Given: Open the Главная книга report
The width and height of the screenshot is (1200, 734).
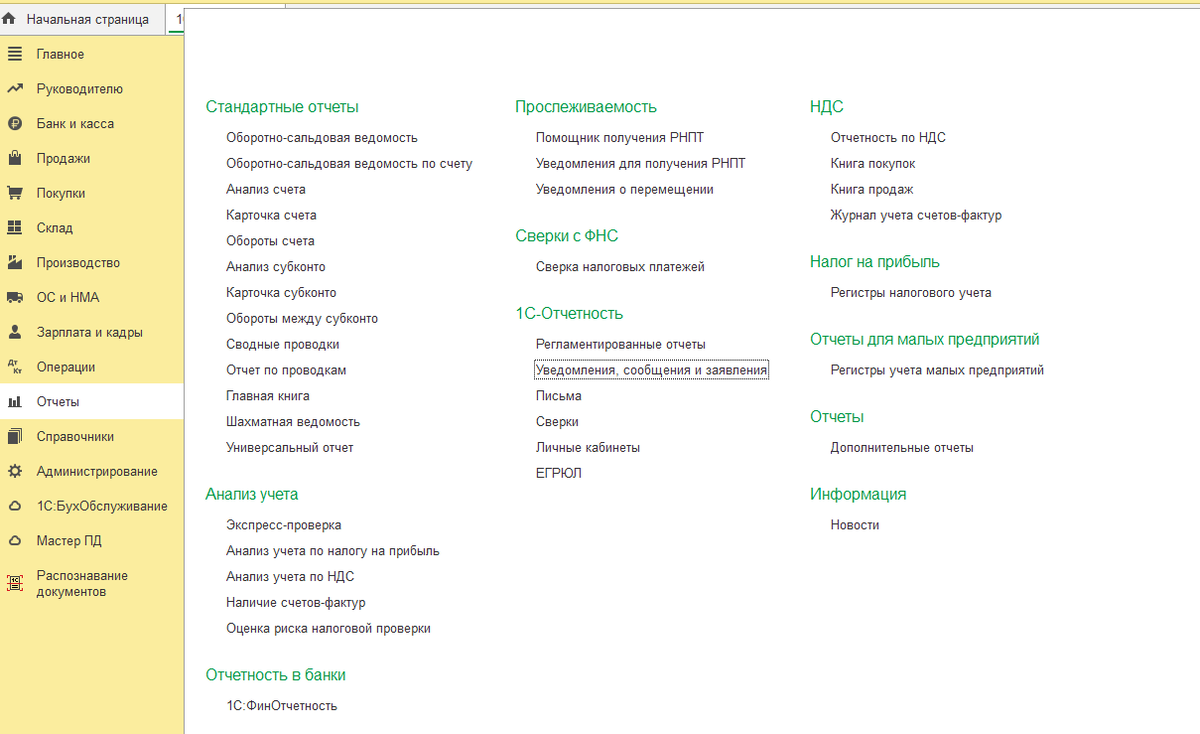Looking at the screenshot, I should click(x=268, y=396).
